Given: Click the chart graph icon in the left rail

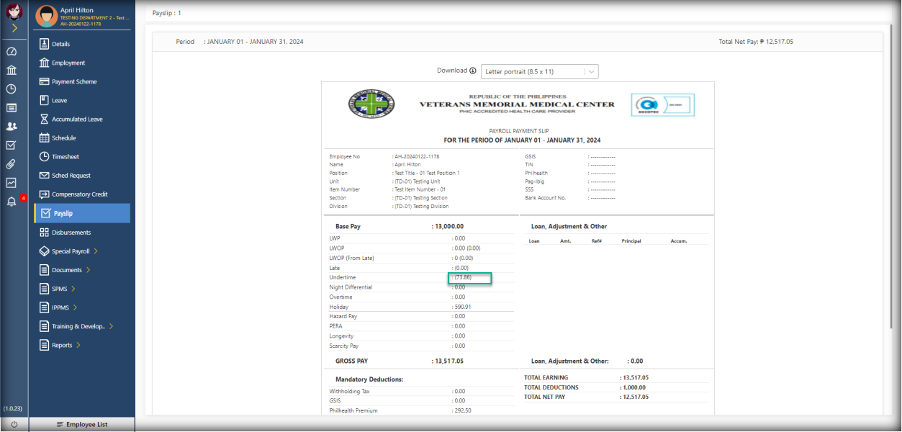Looking at the screenshot, I should coord(11,182).
